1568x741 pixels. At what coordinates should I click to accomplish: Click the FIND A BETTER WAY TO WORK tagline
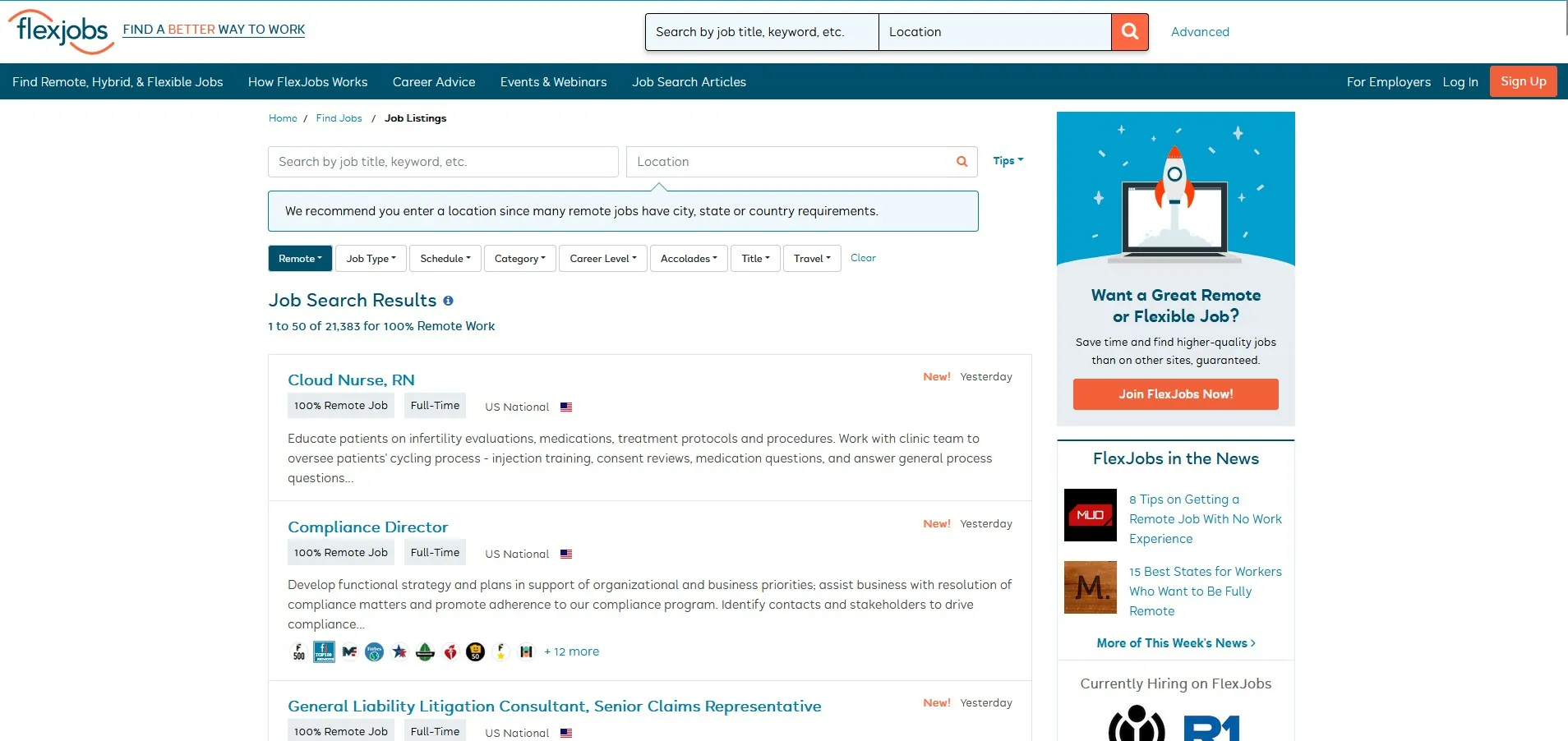[x=214, y=30]
